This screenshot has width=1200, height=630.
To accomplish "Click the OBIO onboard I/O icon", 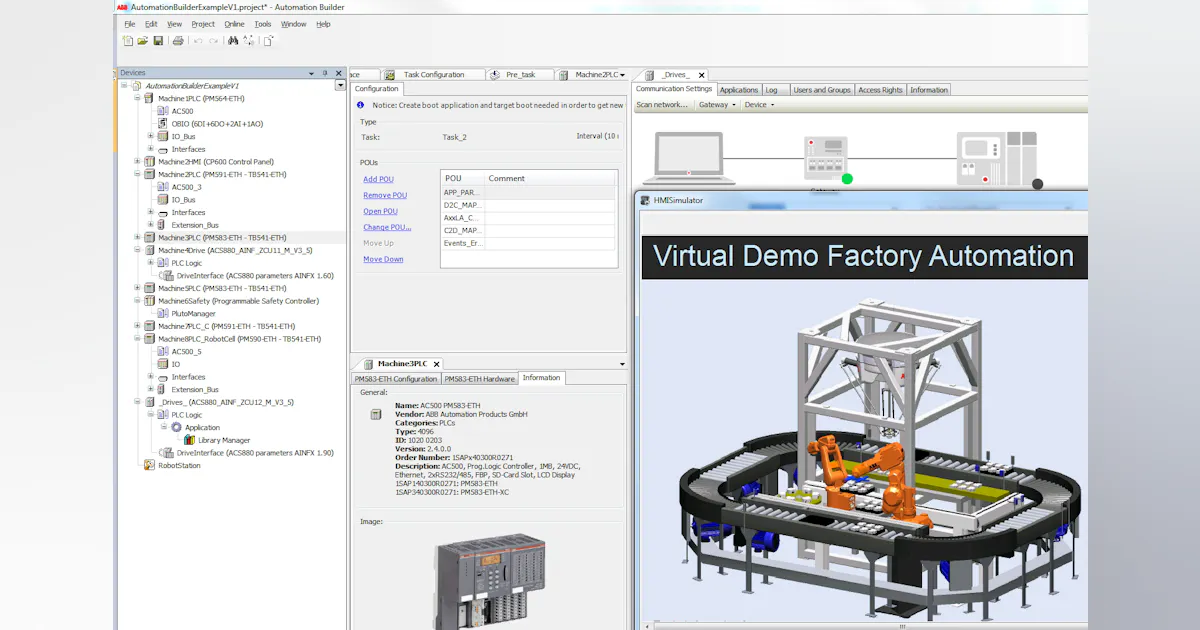I will pos(163,124).
